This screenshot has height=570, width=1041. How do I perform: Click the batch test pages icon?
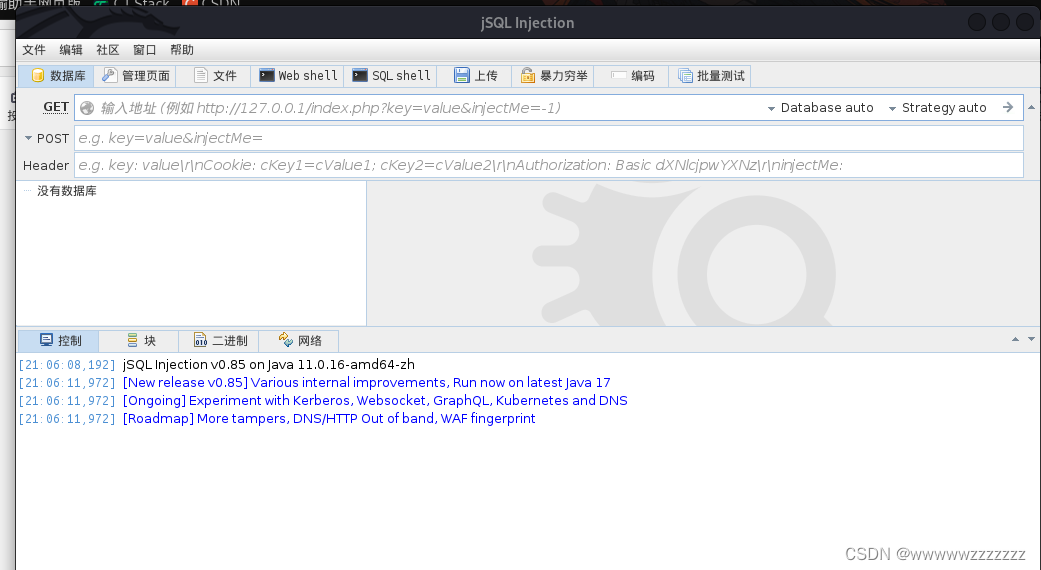pos(685,76)
